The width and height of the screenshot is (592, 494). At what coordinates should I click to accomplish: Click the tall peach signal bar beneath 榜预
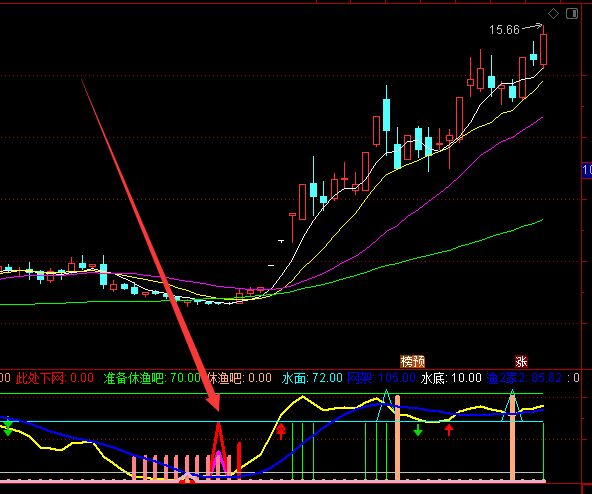[x=397, y=437]
